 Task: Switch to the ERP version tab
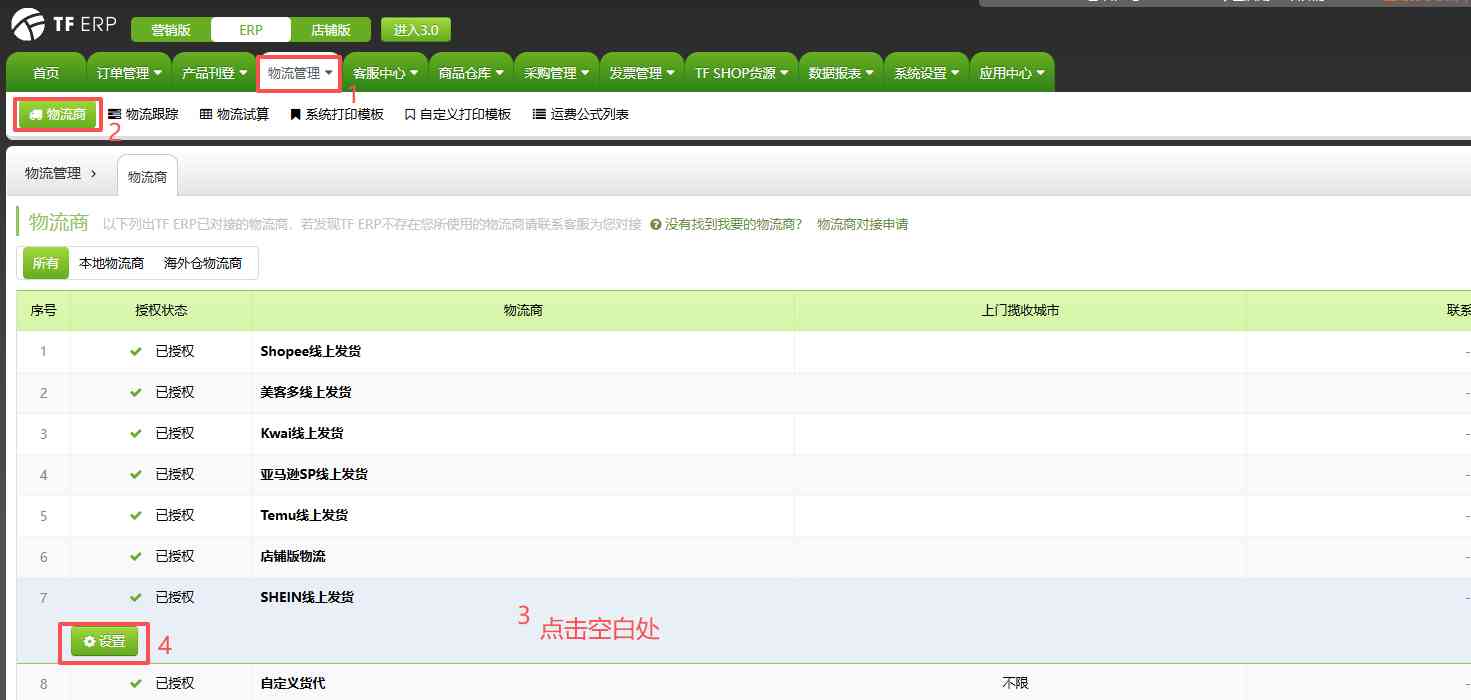[x=251, y=29]
